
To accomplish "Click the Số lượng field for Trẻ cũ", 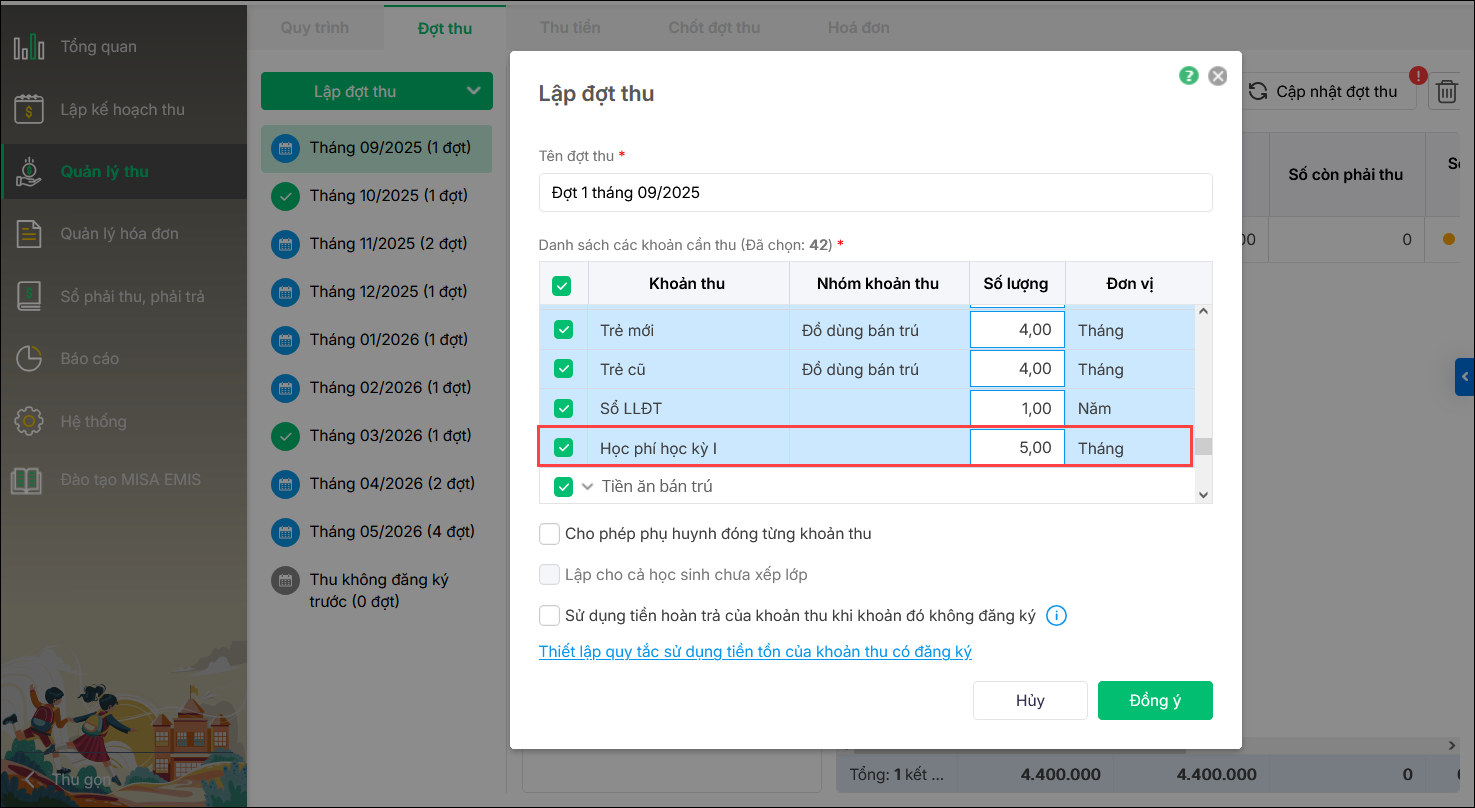I will click(1017, 369).
